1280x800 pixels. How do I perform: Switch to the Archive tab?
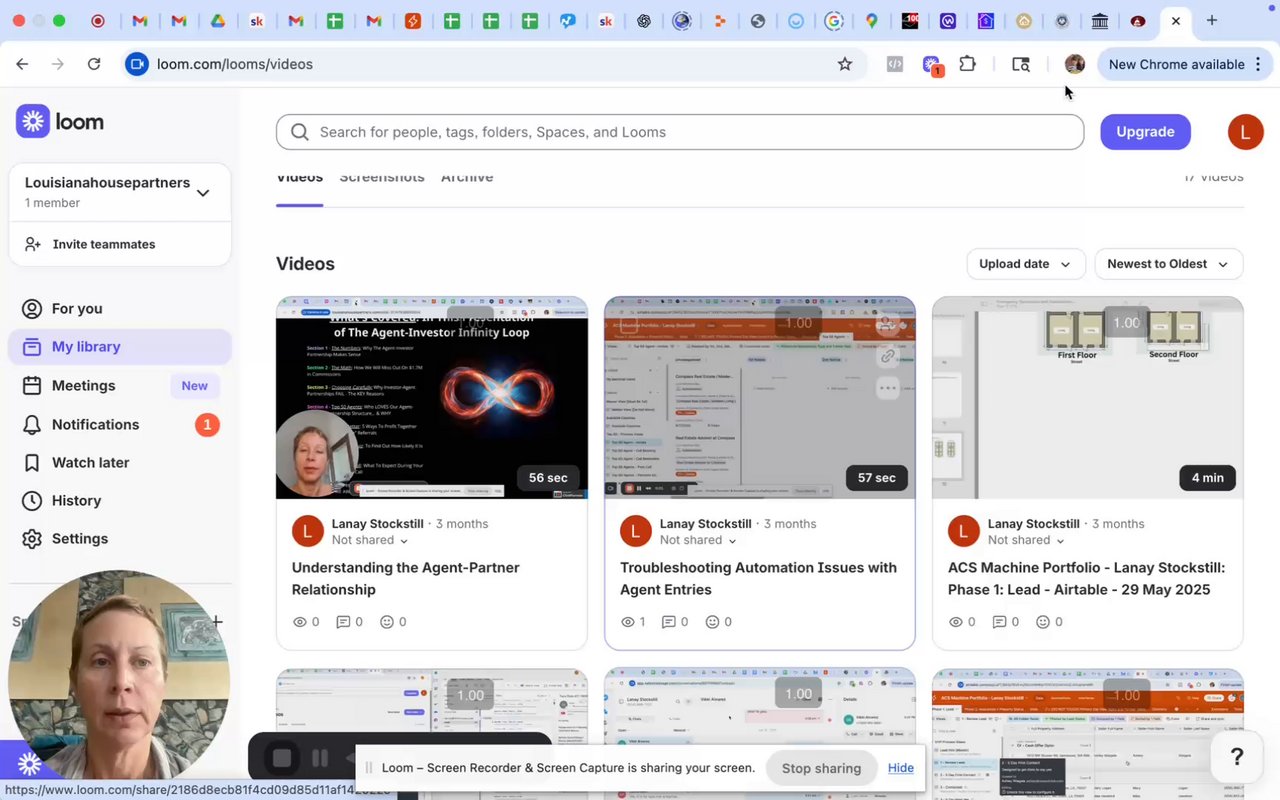(467, 178)
